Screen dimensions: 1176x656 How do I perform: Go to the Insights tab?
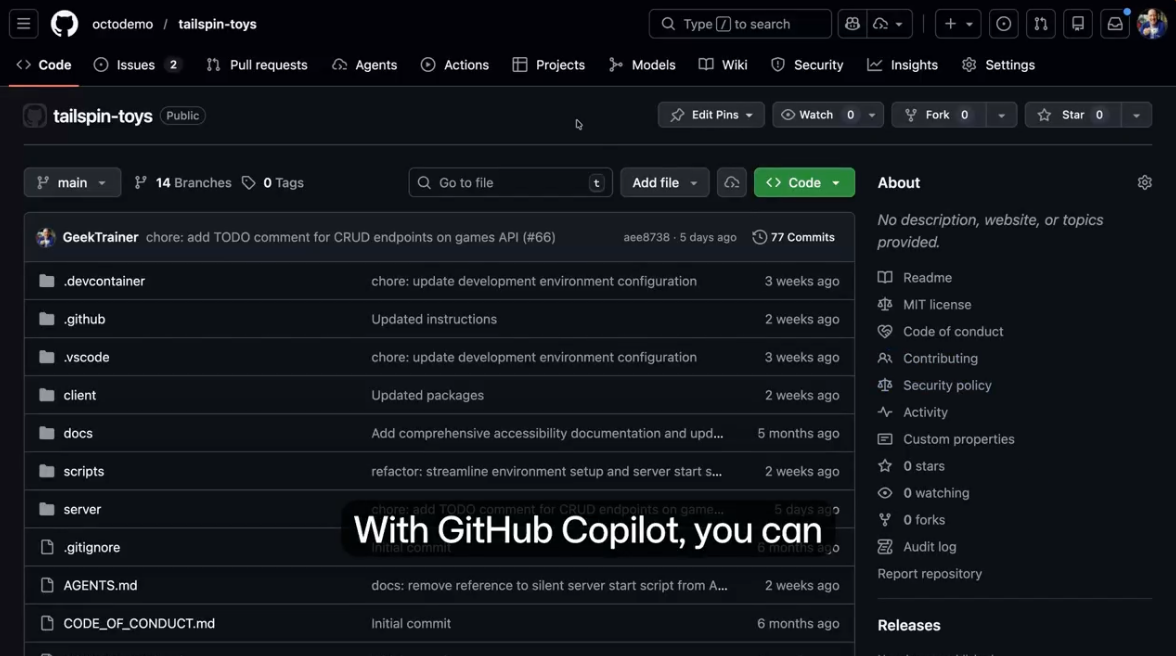(903, 65)
